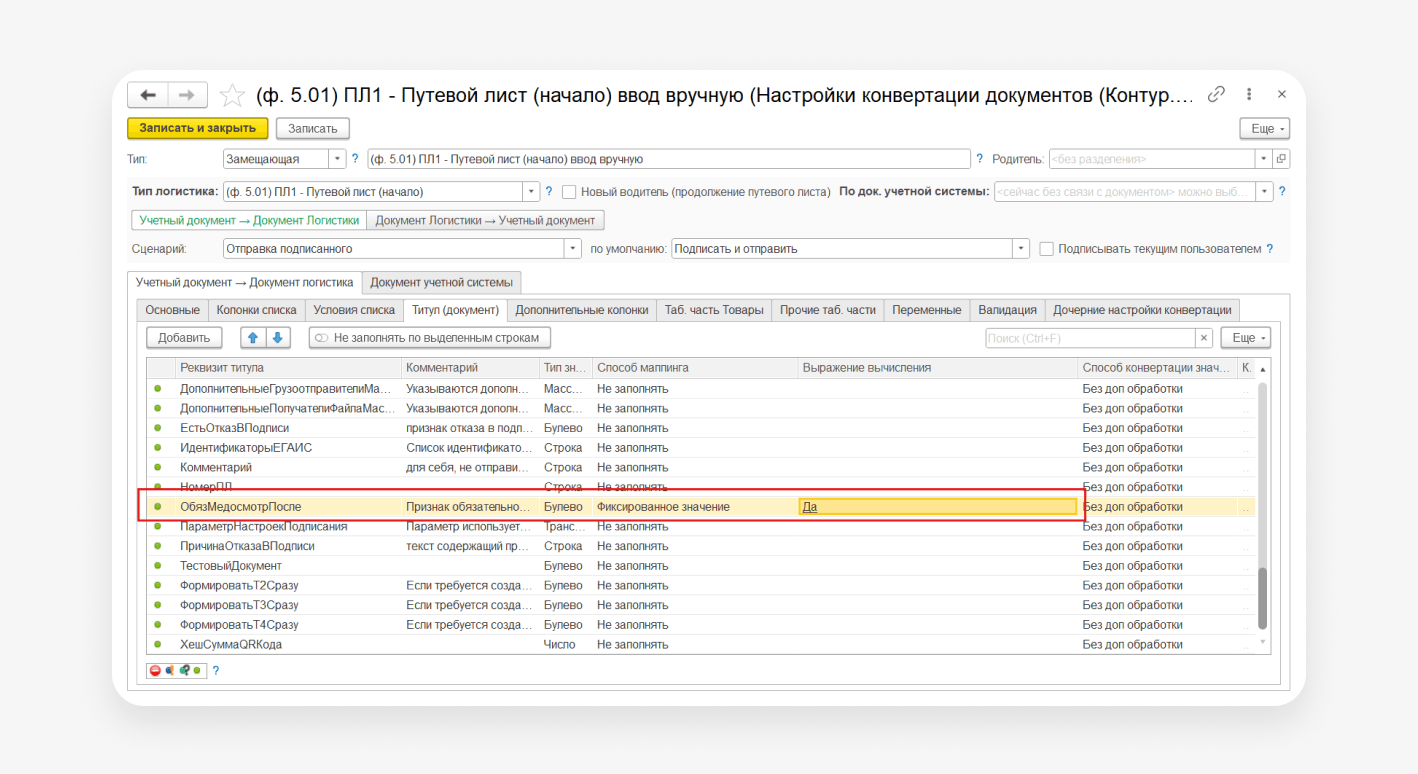Open Прочие таб. части tab
Viewport: 1418px width, 774px height.
tap(828, 310)
